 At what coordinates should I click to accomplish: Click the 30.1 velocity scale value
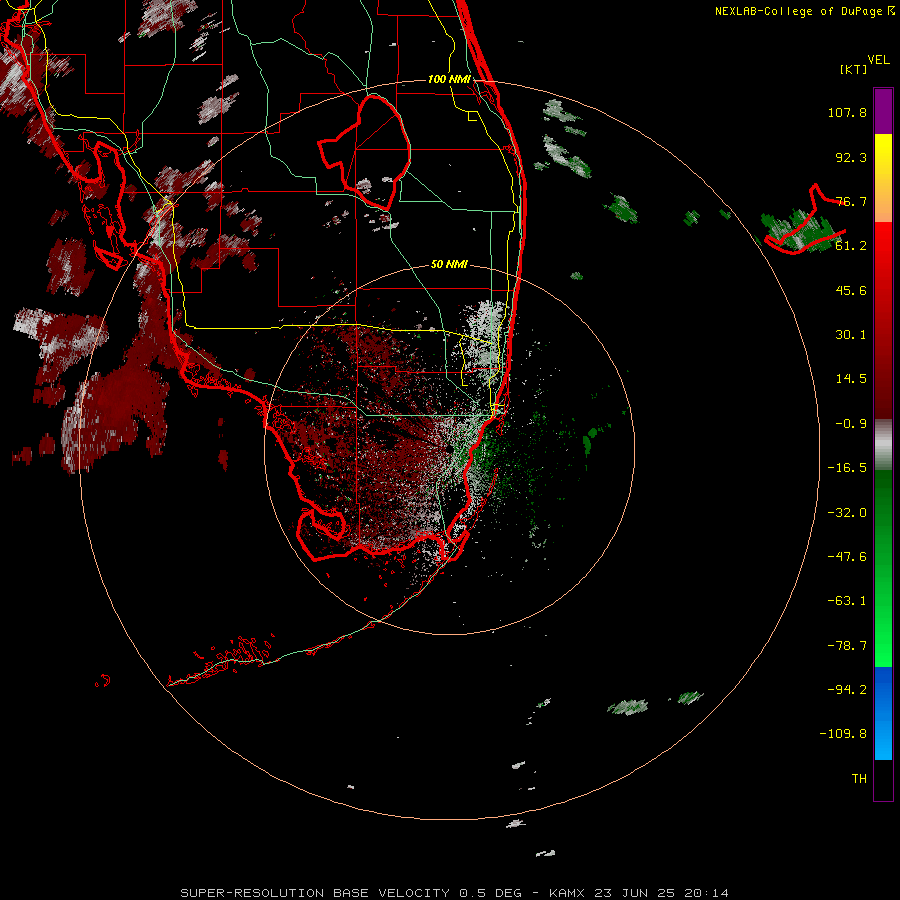[x=851, y=335]
